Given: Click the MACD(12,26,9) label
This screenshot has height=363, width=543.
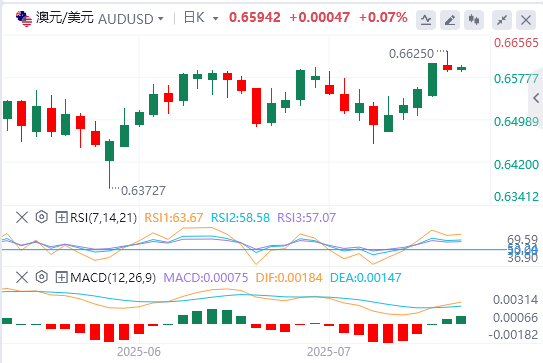Looking at the screenshot, I should coord(113,277).
